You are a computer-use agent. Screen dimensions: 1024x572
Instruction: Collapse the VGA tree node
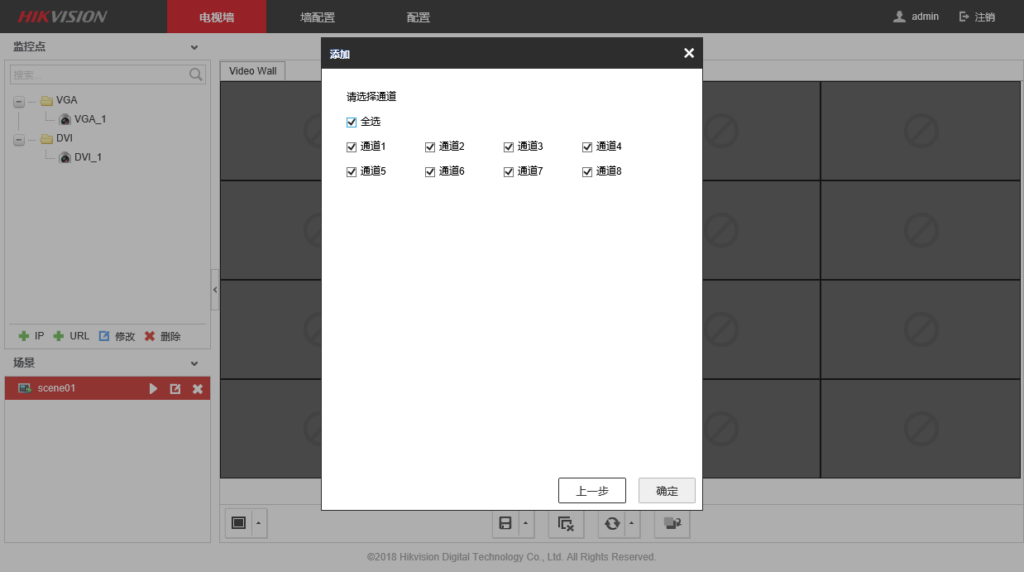[x=19, y=101]
